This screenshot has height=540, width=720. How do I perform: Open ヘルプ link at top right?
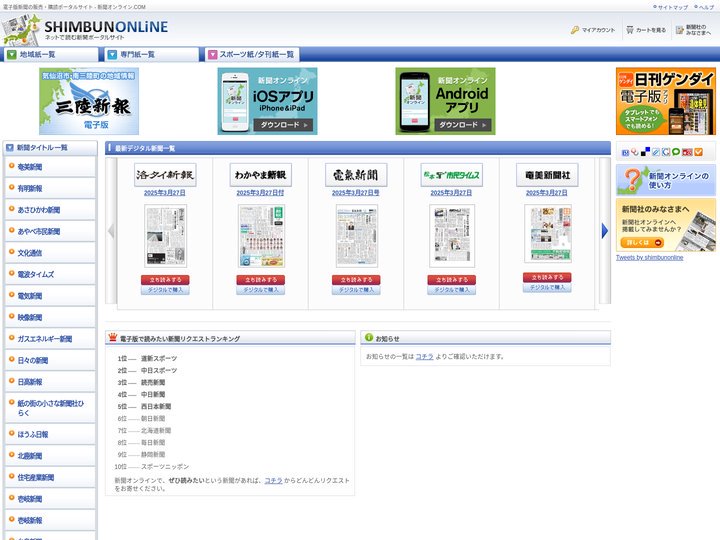tap(704, 7)
